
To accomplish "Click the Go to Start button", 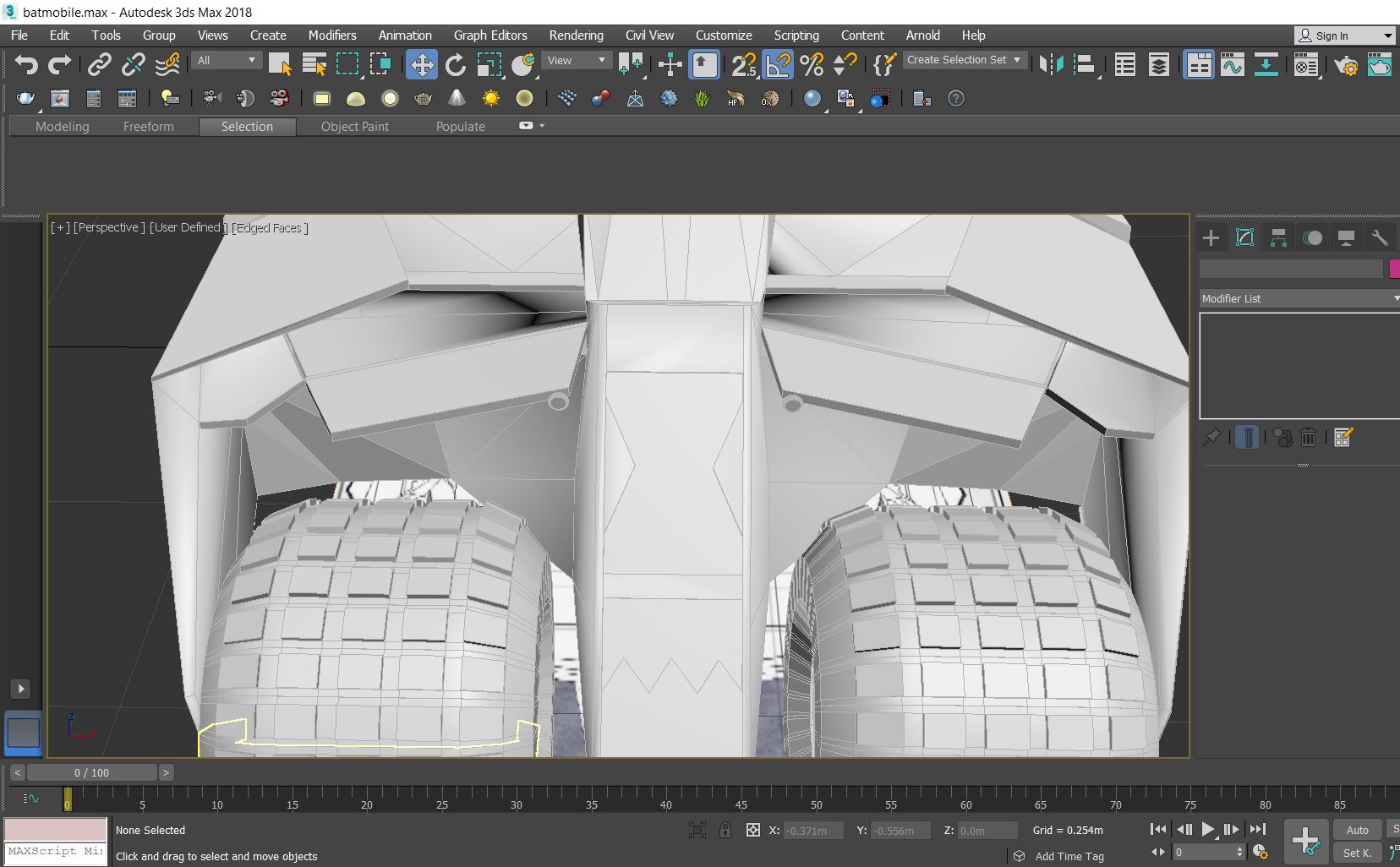I will (1159, 830).
